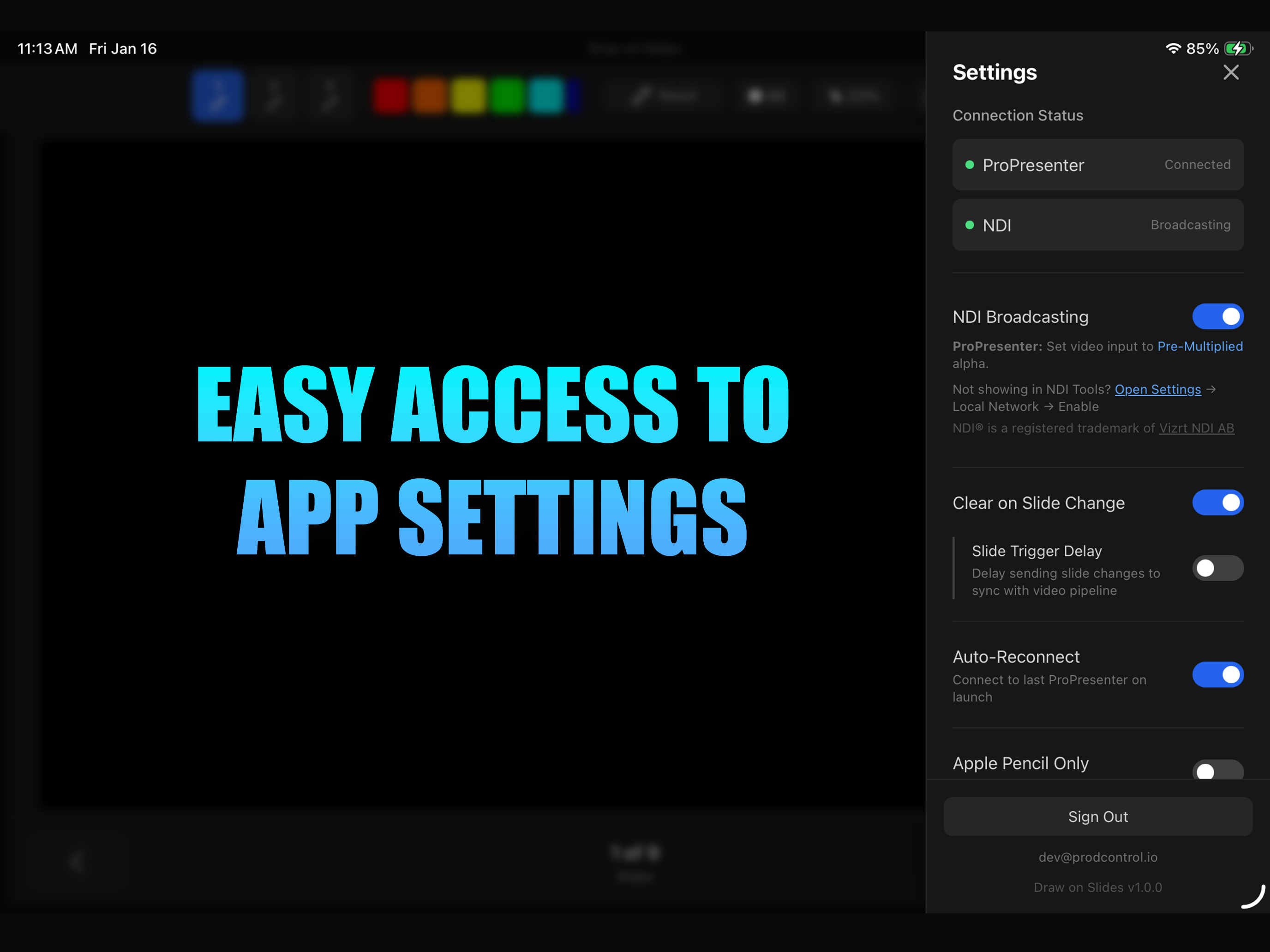
Task: Tap the Connection Status heading
Action: pos(1018,115)
